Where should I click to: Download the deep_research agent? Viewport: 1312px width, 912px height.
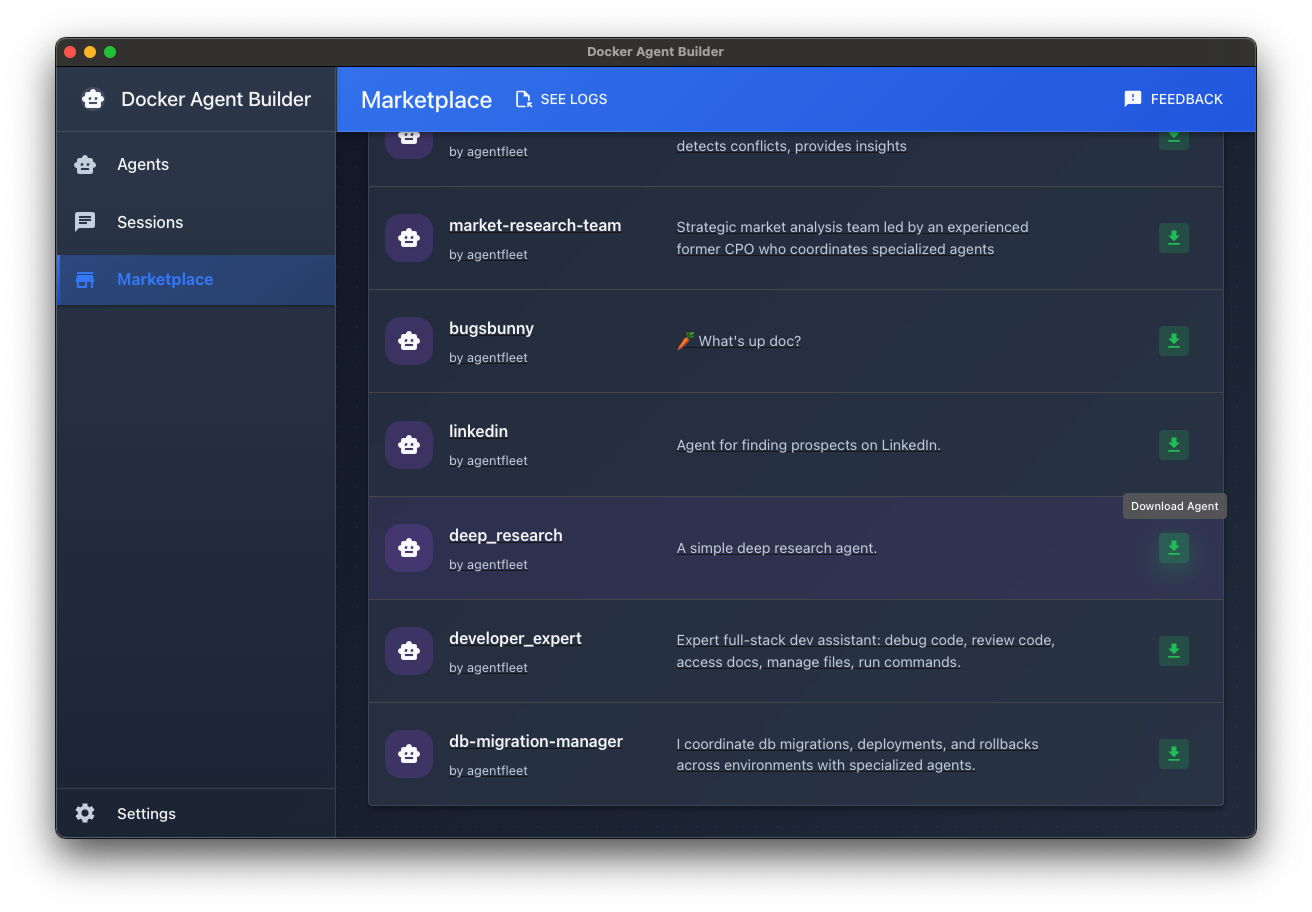click(x=1173, y=548)
